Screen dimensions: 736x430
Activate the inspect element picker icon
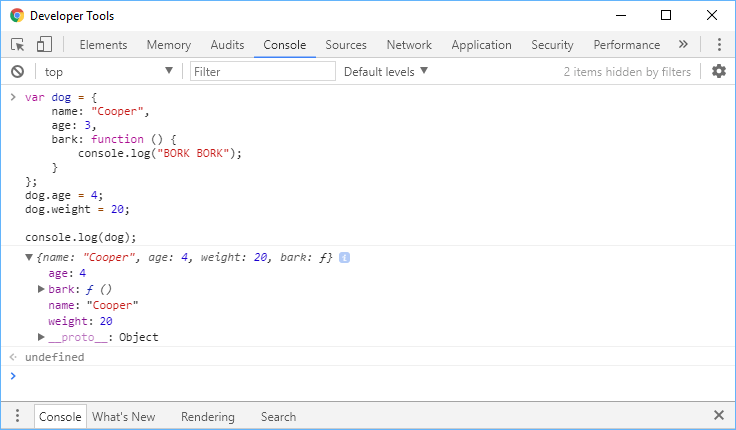click(17, 45)
